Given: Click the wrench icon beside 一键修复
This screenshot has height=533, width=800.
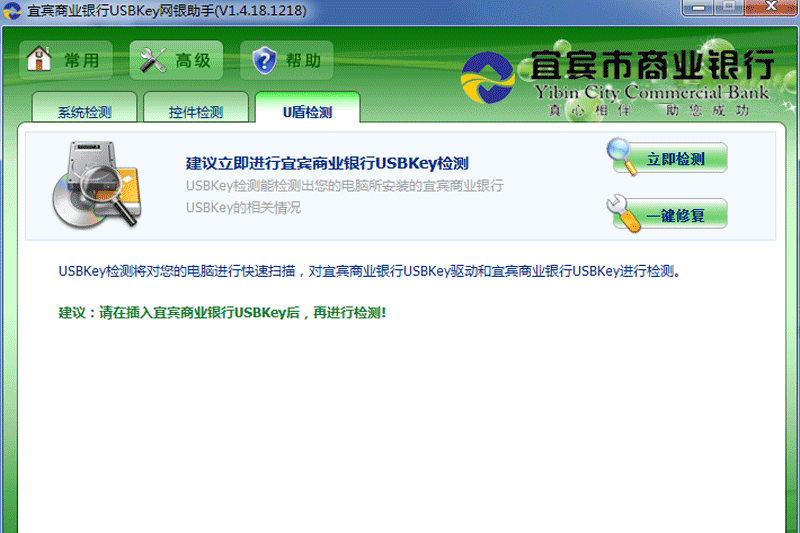Looking at the screenshot, I should pyautogui.click(x=623, y=214).
